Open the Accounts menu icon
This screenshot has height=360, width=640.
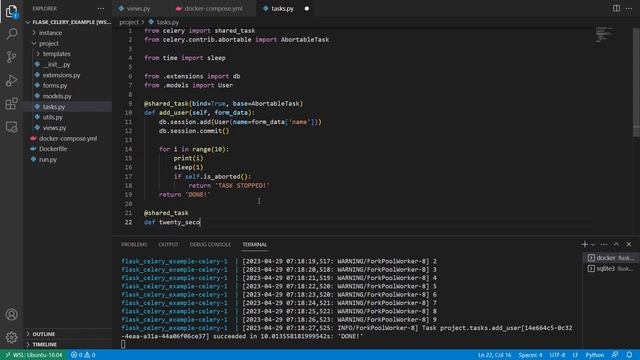pos(11,314)
